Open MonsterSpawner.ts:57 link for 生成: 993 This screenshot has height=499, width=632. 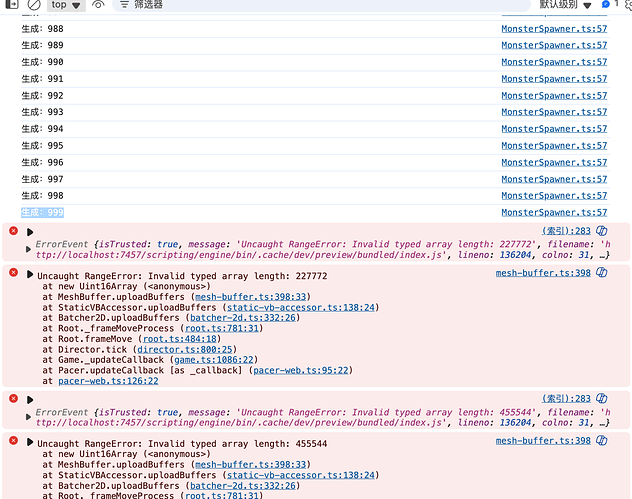pos(554,112)
